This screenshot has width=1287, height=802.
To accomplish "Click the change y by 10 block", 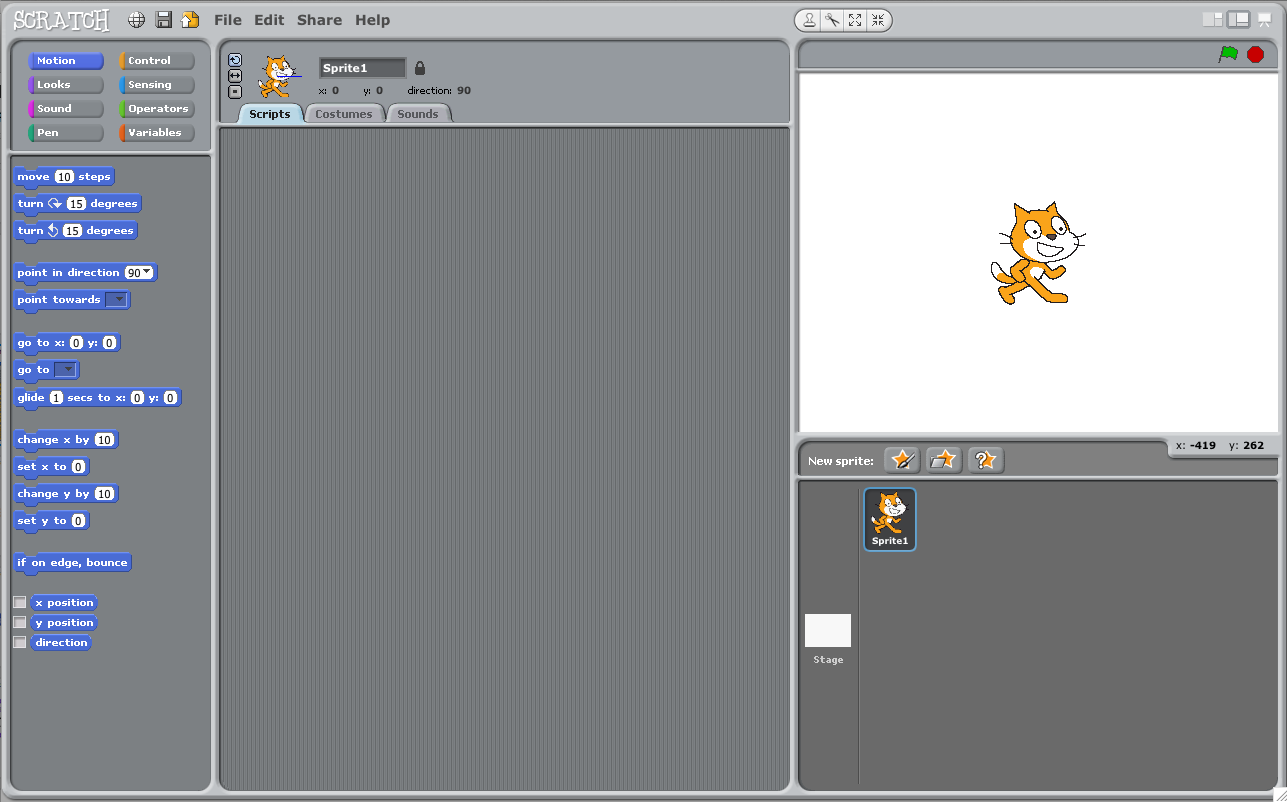I will pyautogui.click(x=66, y=494).
